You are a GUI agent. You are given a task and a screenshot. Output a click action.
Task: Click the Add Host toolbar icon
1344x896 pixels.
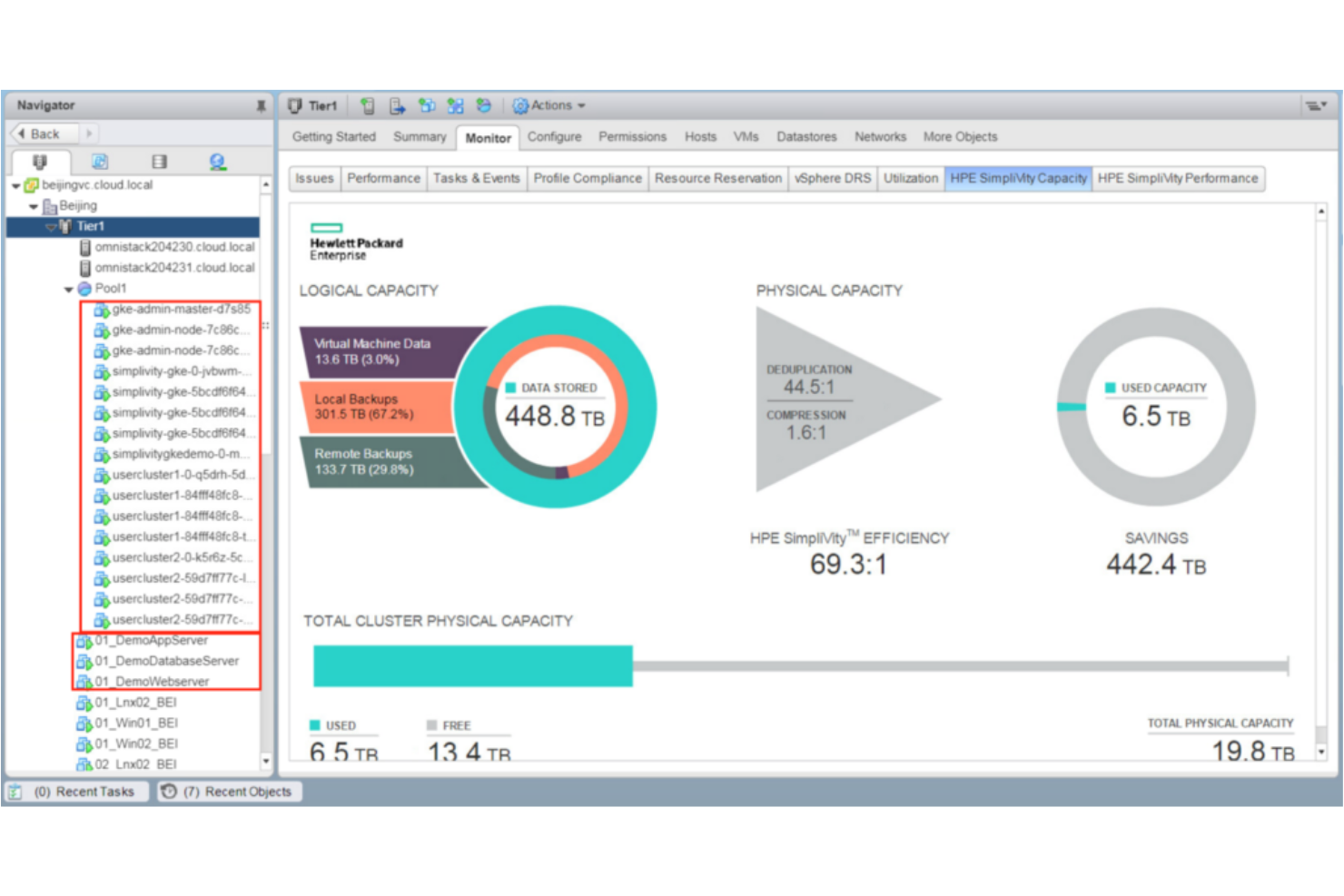366,104
